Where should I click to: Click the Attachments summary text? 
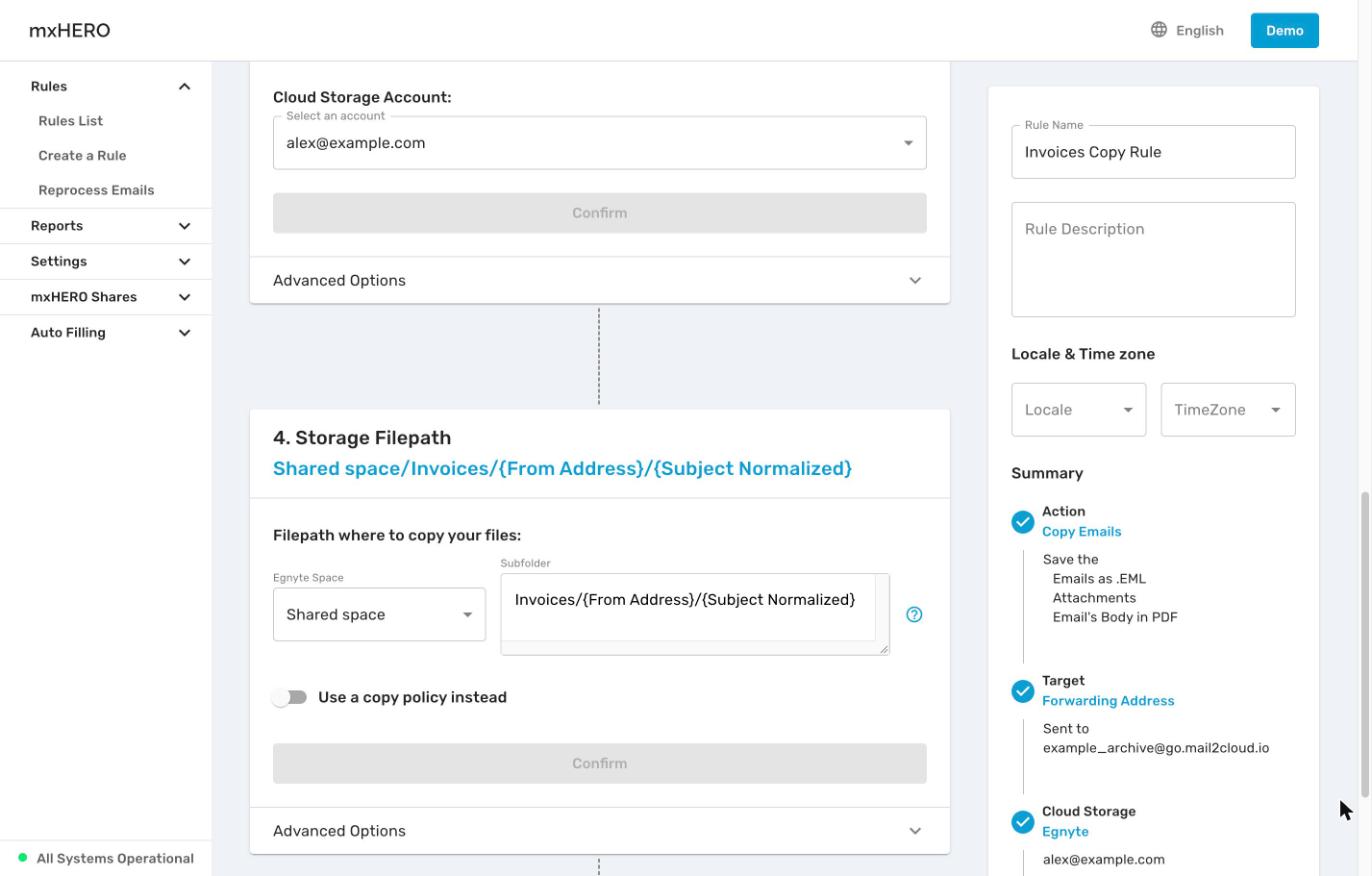[x=1094, y=598]
